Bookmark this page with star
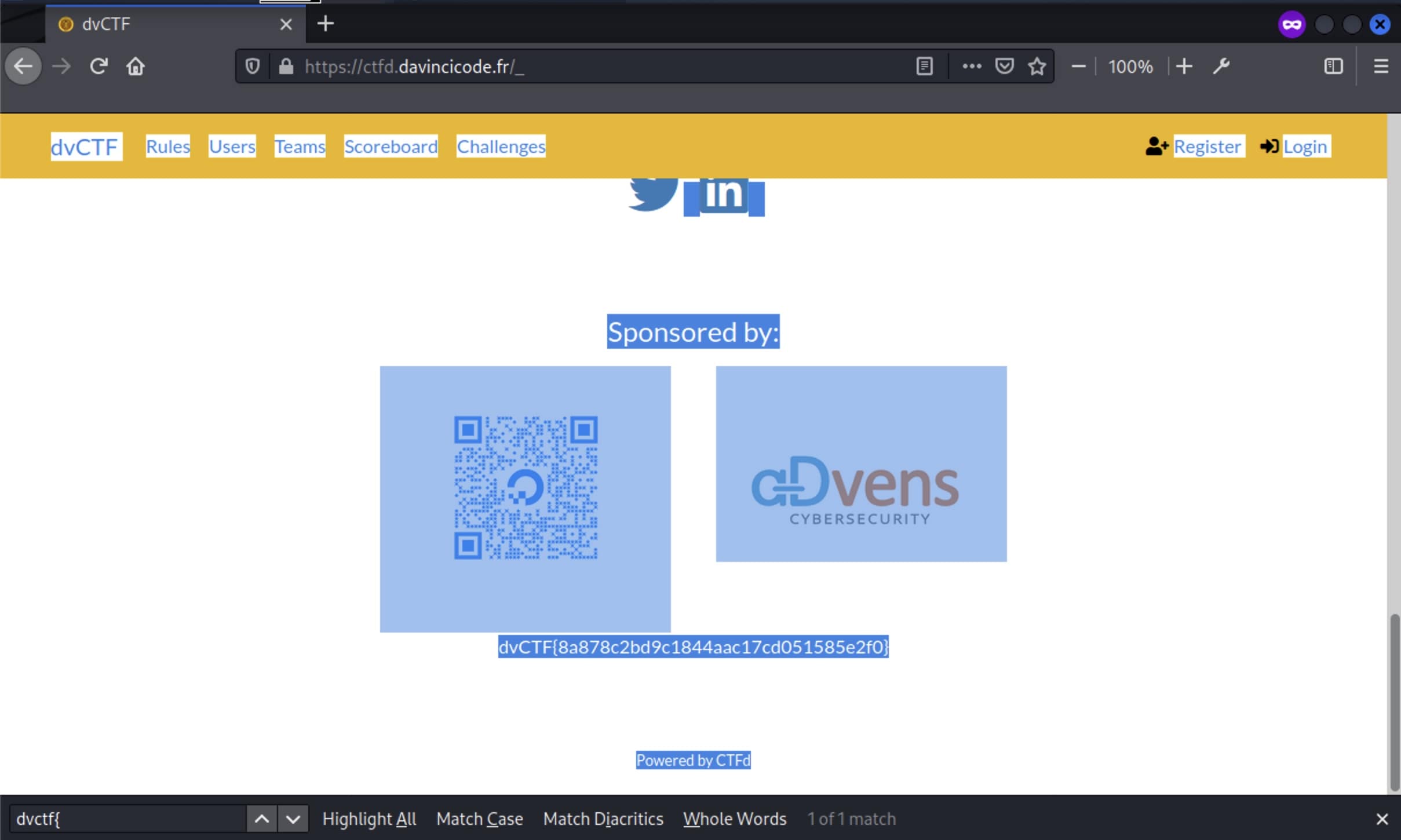Screen dimensions: 1401x840 click(x=1037, y=67)
